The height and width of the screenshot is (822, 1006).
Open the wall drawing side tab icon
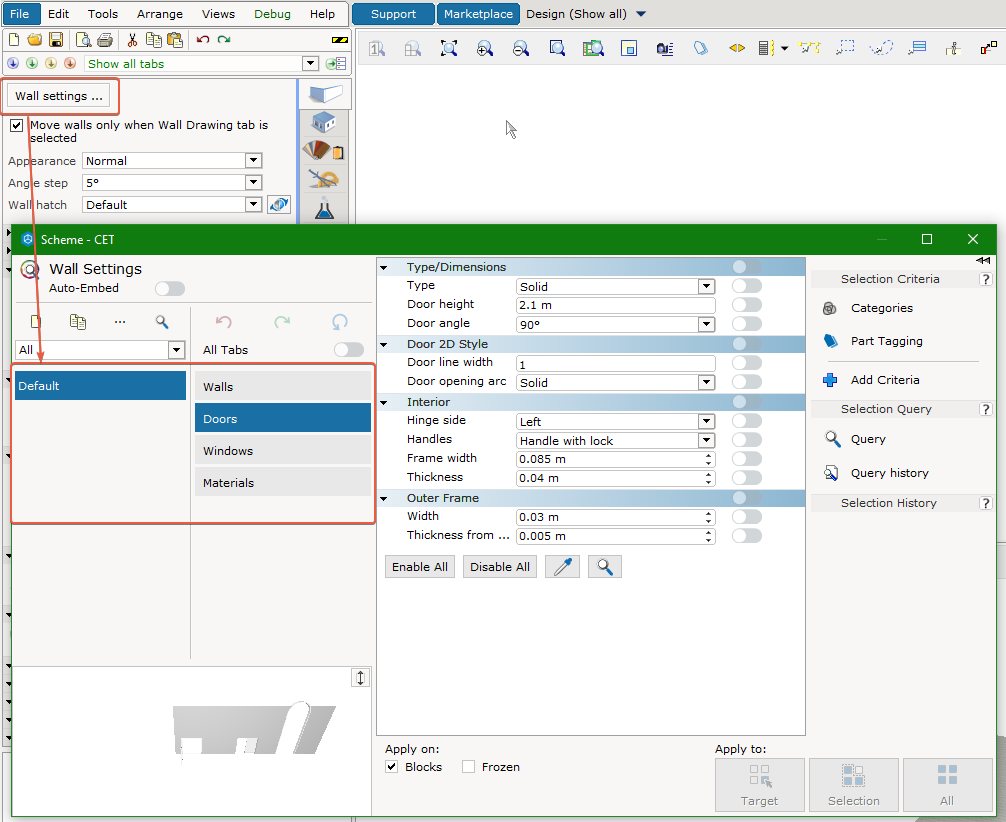(325, 94)
